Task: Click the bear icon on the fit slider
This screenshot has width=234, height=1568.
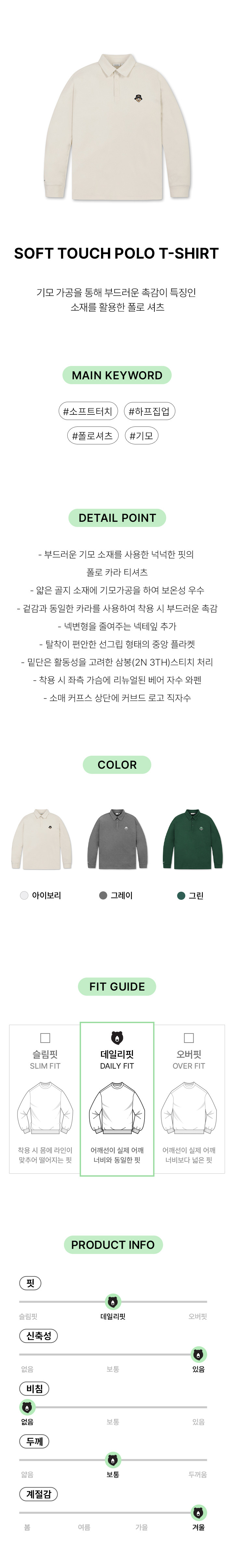Action: pos(112,1302)
